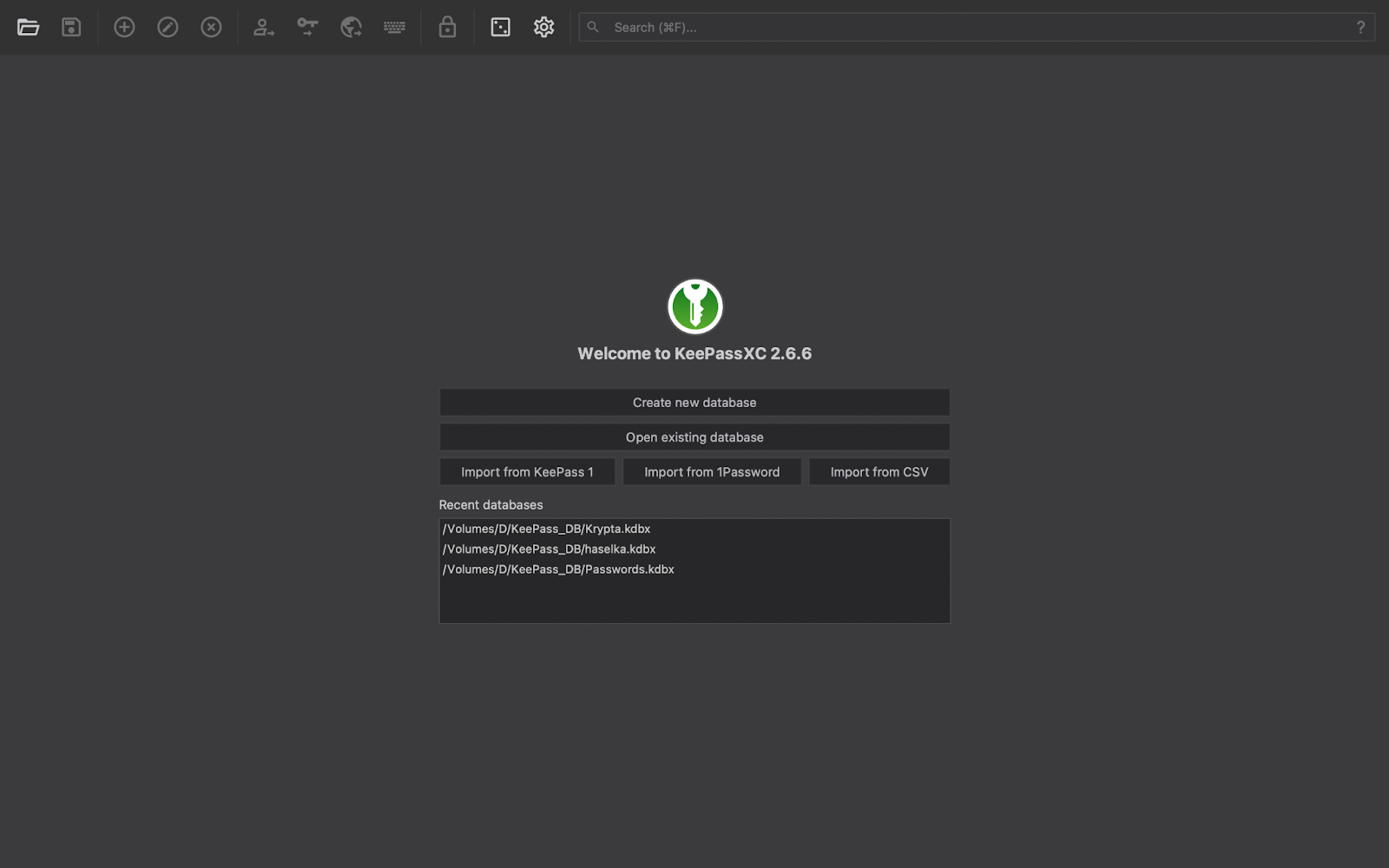
Task: Click Import from KeePass 1 button
Action: [x=527, y=471]
